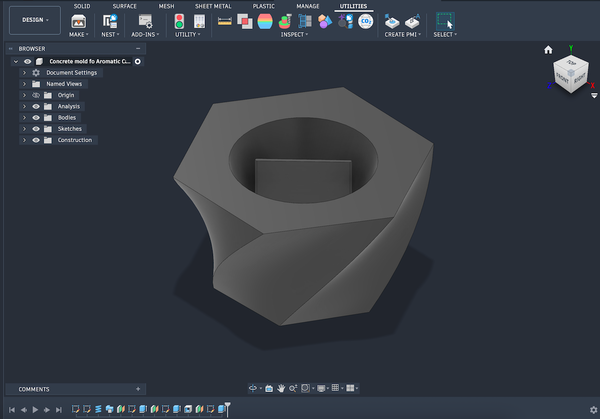
Task: Click the accessibility analysis icon
Action: [x=345, y=21]
